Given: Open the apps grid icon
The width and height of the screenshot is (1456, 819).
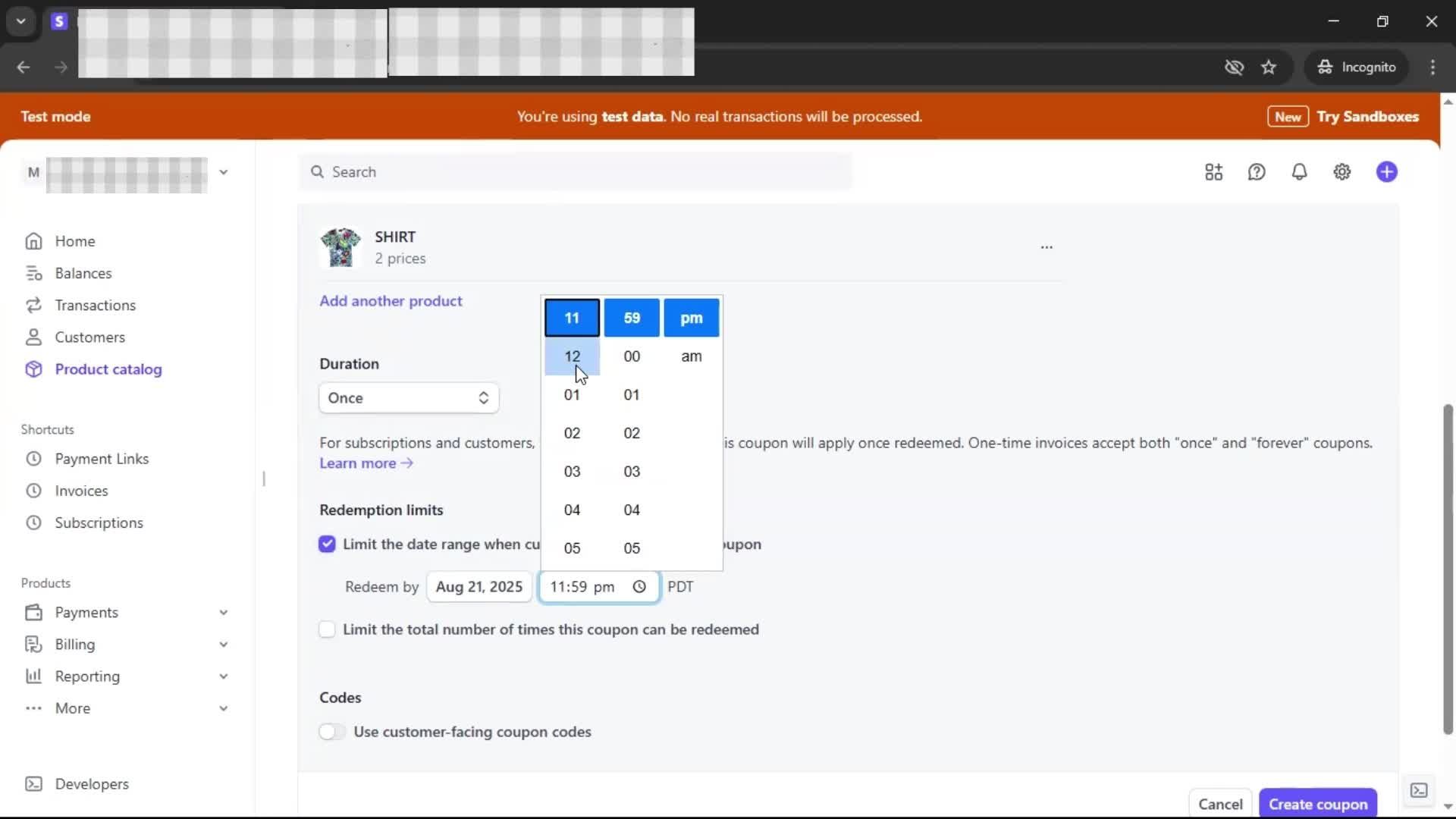Looking at the screenshot, I should coord(1213,172).
